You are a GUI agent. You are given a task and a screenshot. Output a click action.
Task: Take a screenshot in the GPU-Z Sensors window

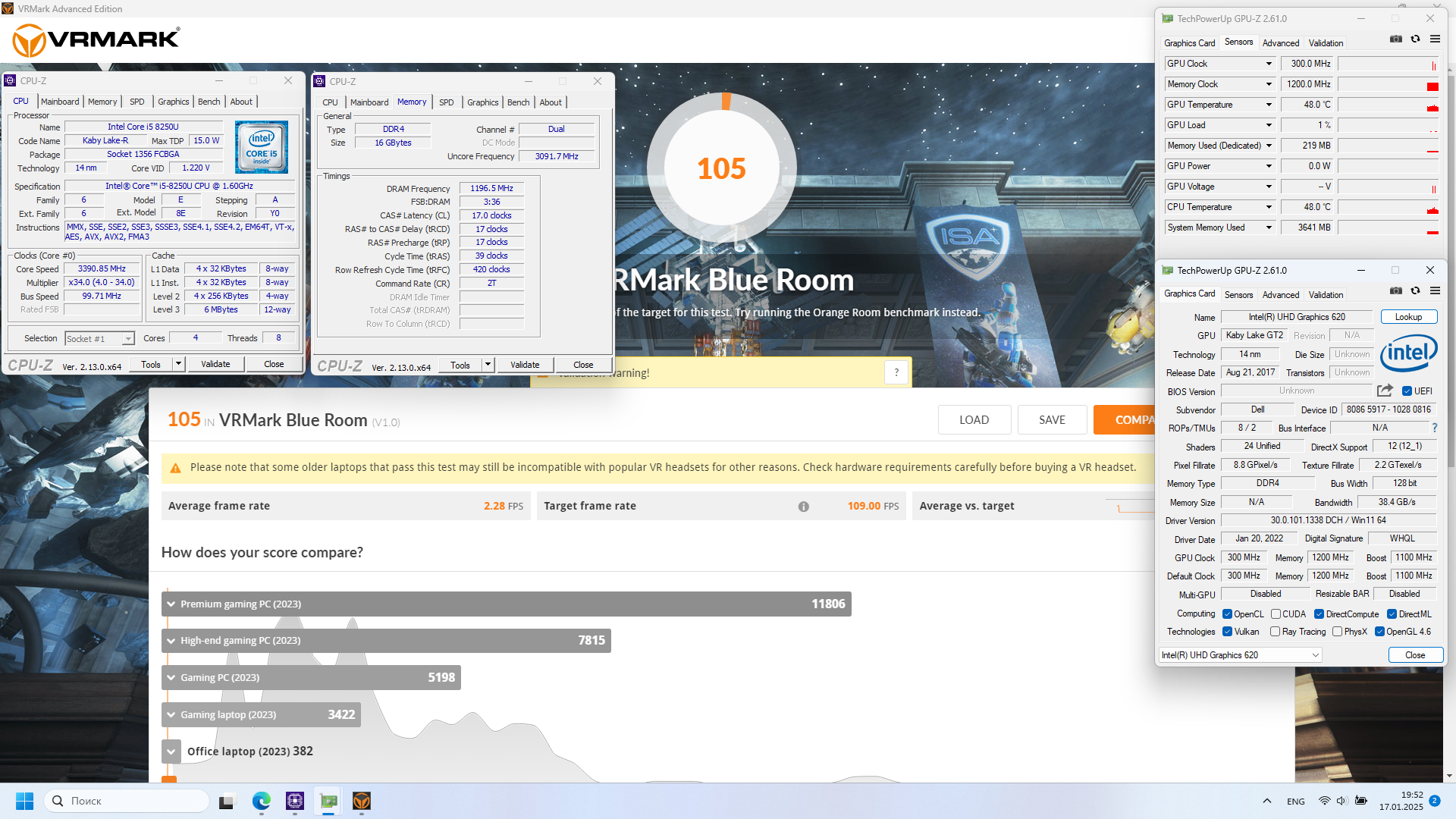tap(1395, 39)
